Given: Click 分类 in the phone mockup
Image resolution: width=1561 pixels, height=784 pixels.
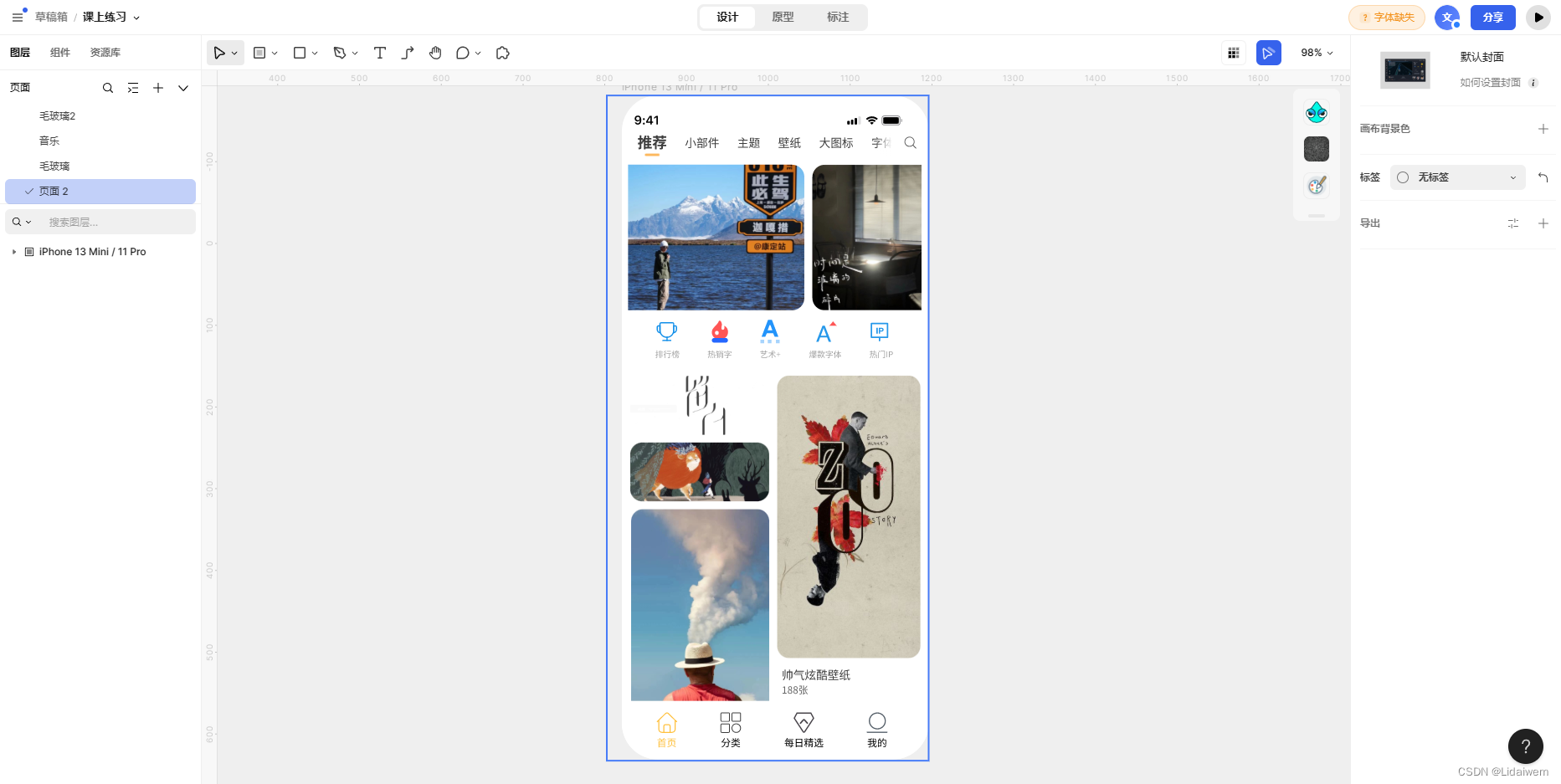Looking at the screenshot, I should pyautogui.click(x=731, y=728).
